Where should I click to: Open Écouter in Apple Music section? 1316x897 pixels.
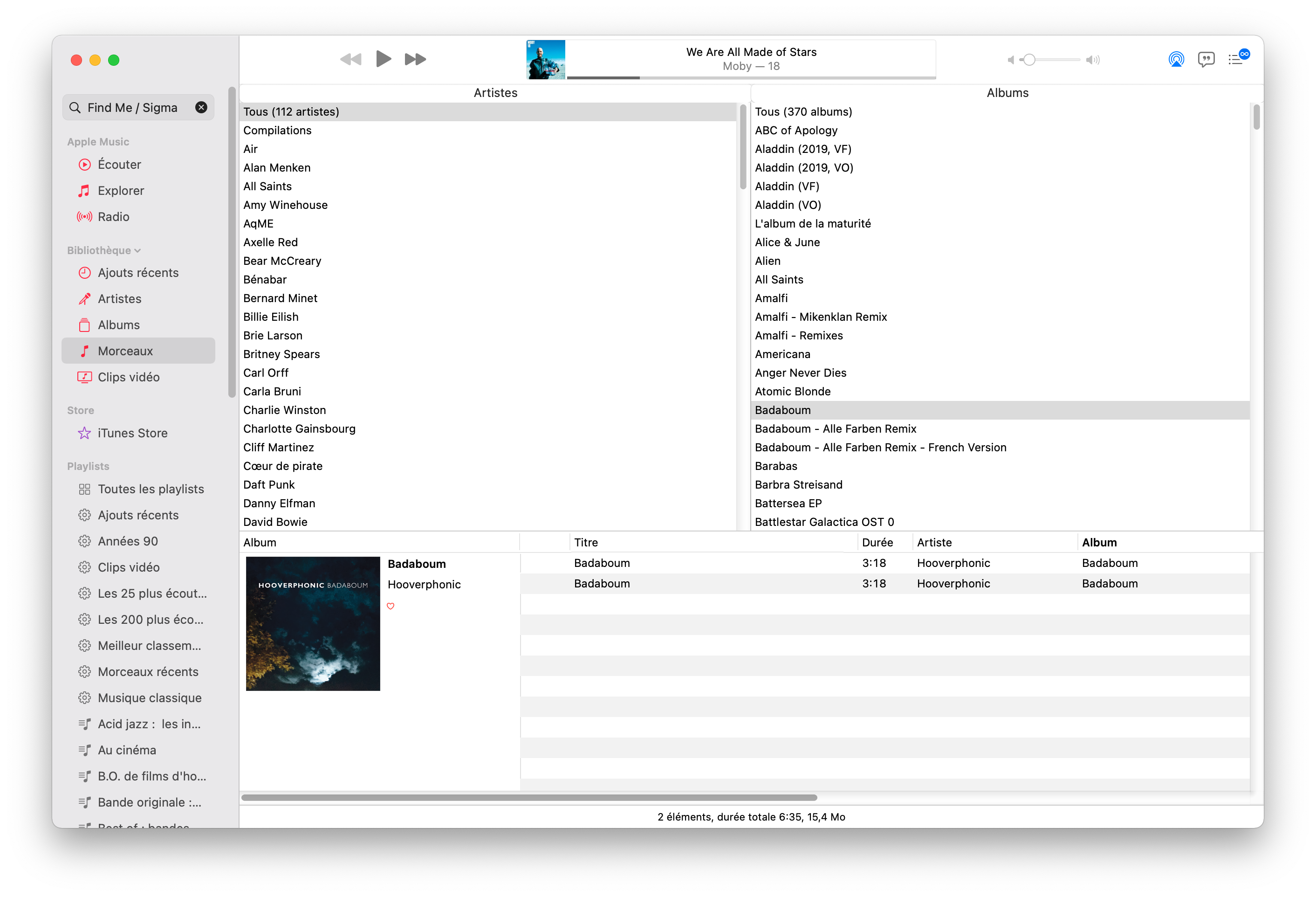point(139,164)
